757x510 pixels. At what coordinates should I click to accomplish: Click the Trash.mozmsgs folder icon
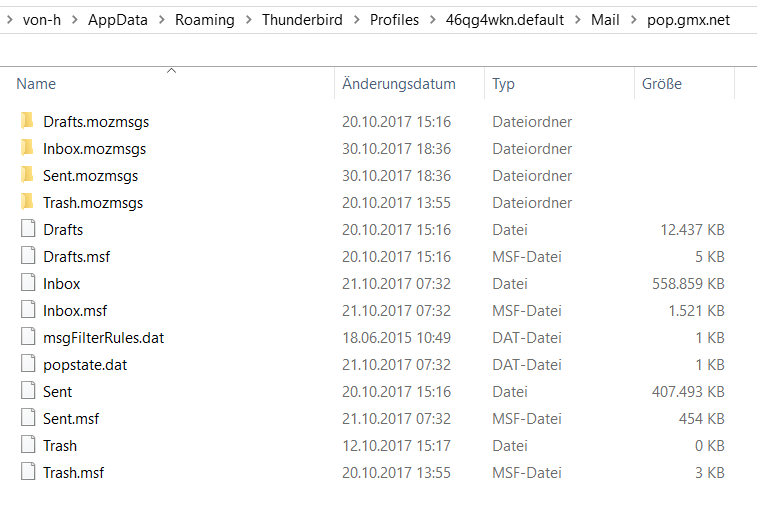(27, 203)
